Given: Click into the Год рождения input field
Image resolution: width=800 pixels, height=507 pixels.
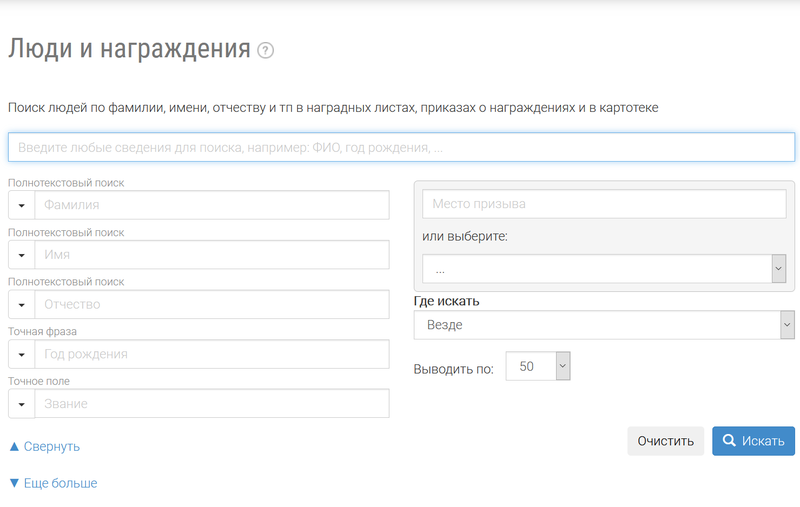Looking at the screenshot, I should [x=212, y=354].
